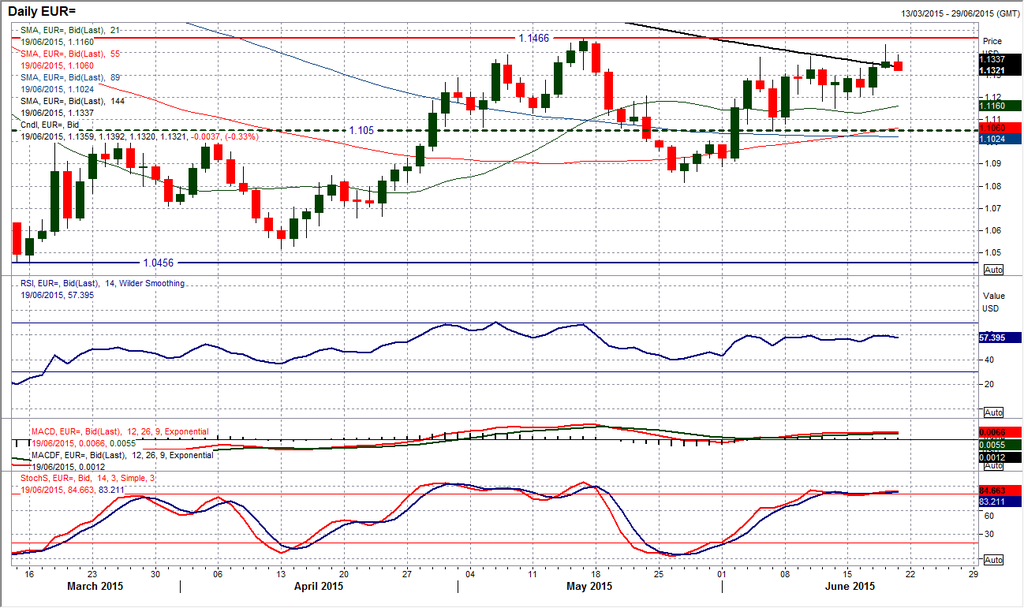Click the blue 83.211 stochastic value tag
The image size is (1024, 608).
1000,502
